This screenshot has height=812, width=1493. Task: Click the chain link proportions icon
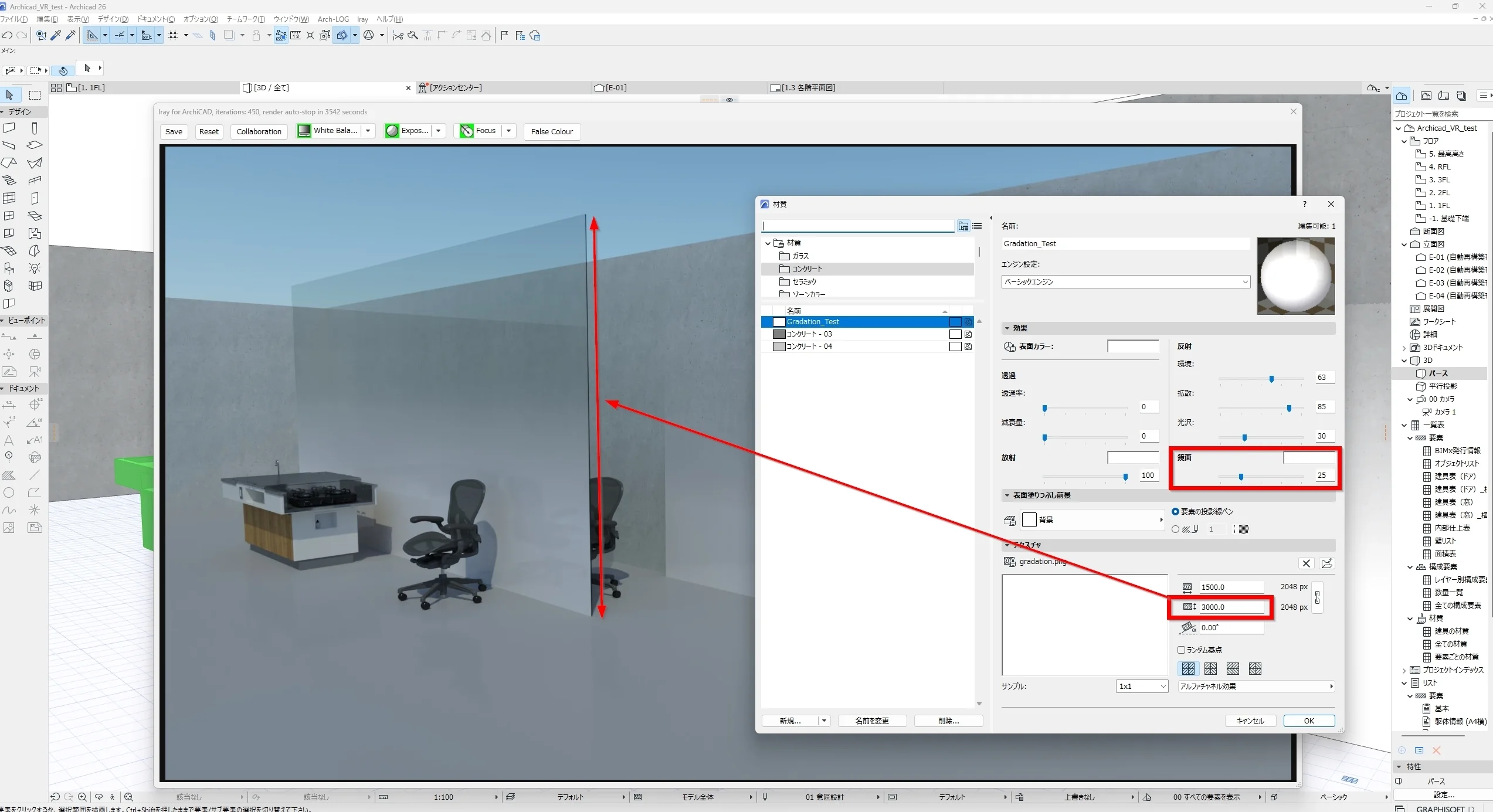1317,597
